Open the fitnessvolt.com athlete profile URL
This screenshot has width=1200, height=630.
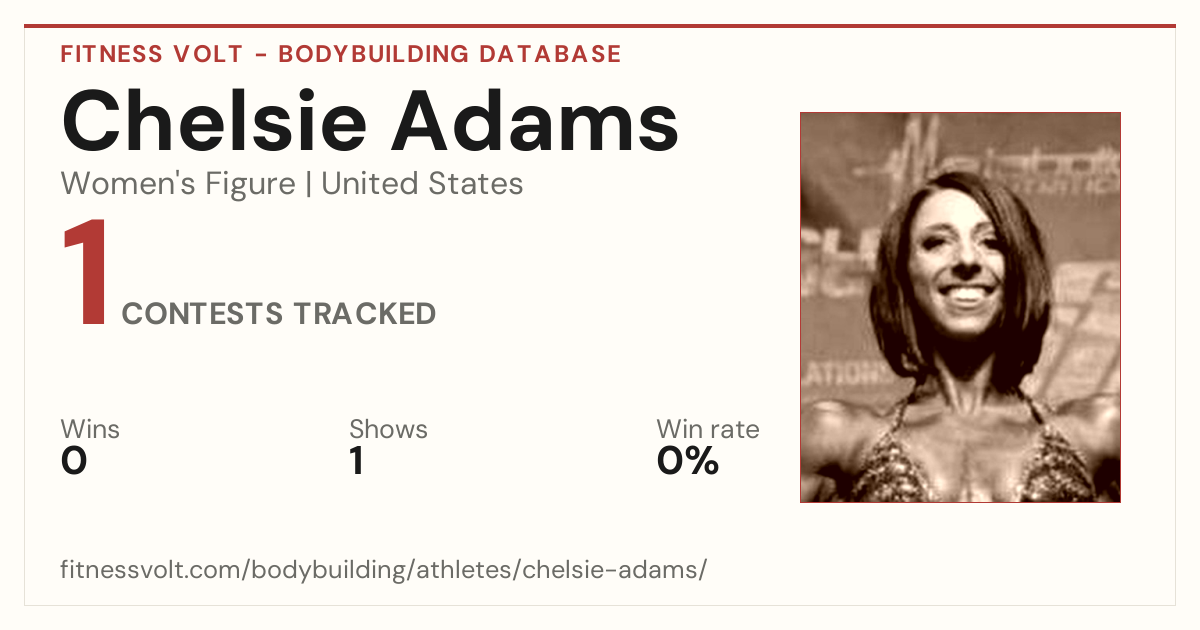[x=384, y=570]
